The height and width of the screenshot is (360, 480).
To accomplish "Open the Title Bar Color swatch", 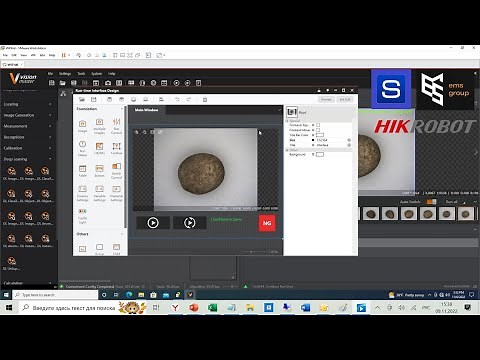I will click(320, 135).
